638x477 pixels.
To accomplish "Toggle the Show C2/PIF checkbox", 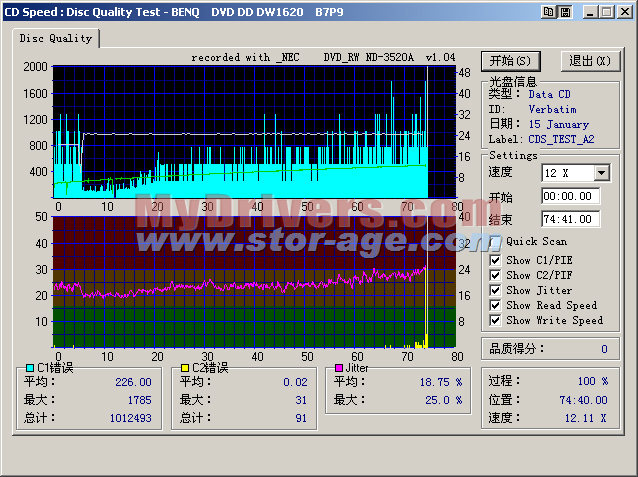I will [x=496, y=275].
